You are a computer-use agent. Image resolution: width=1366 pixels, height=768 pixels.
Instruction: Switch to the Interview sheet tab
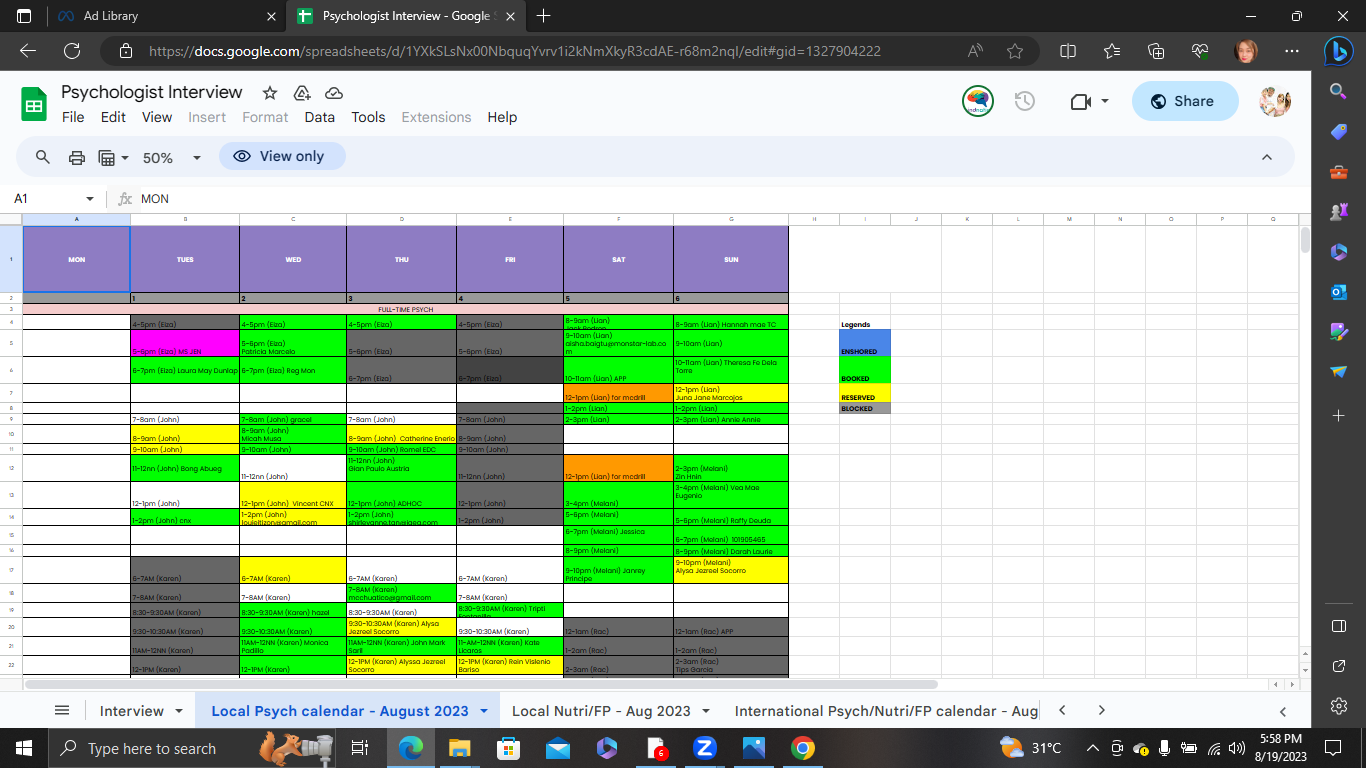132,711
